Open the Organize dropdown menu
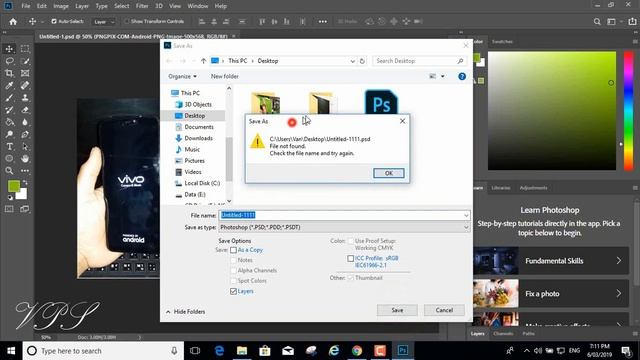Image resolution: width=640 pixels, height=360 pixels. [182, 76]
